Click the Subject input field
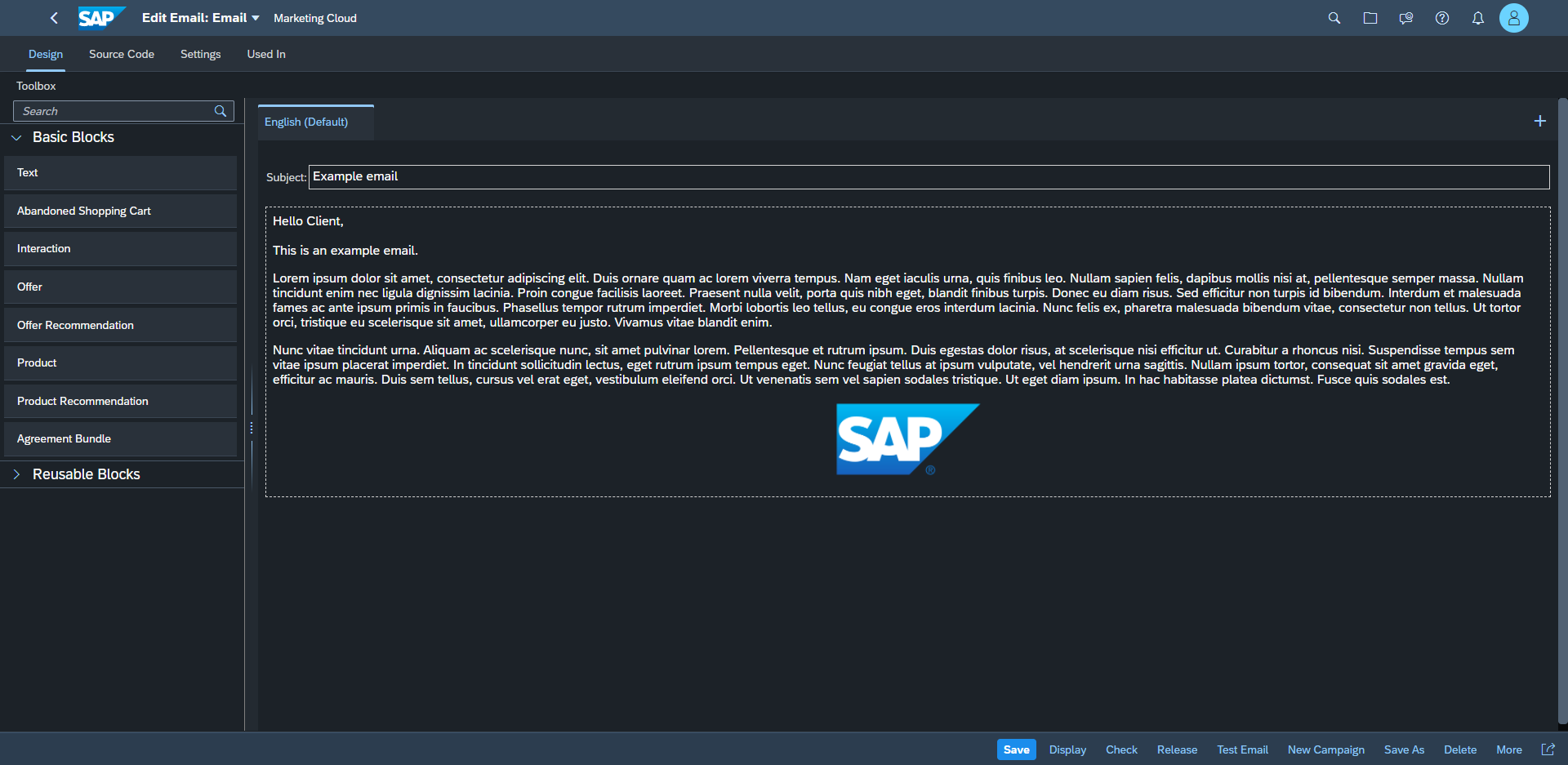The width and height of the screenshot is (1568, 765). [929, 177]
